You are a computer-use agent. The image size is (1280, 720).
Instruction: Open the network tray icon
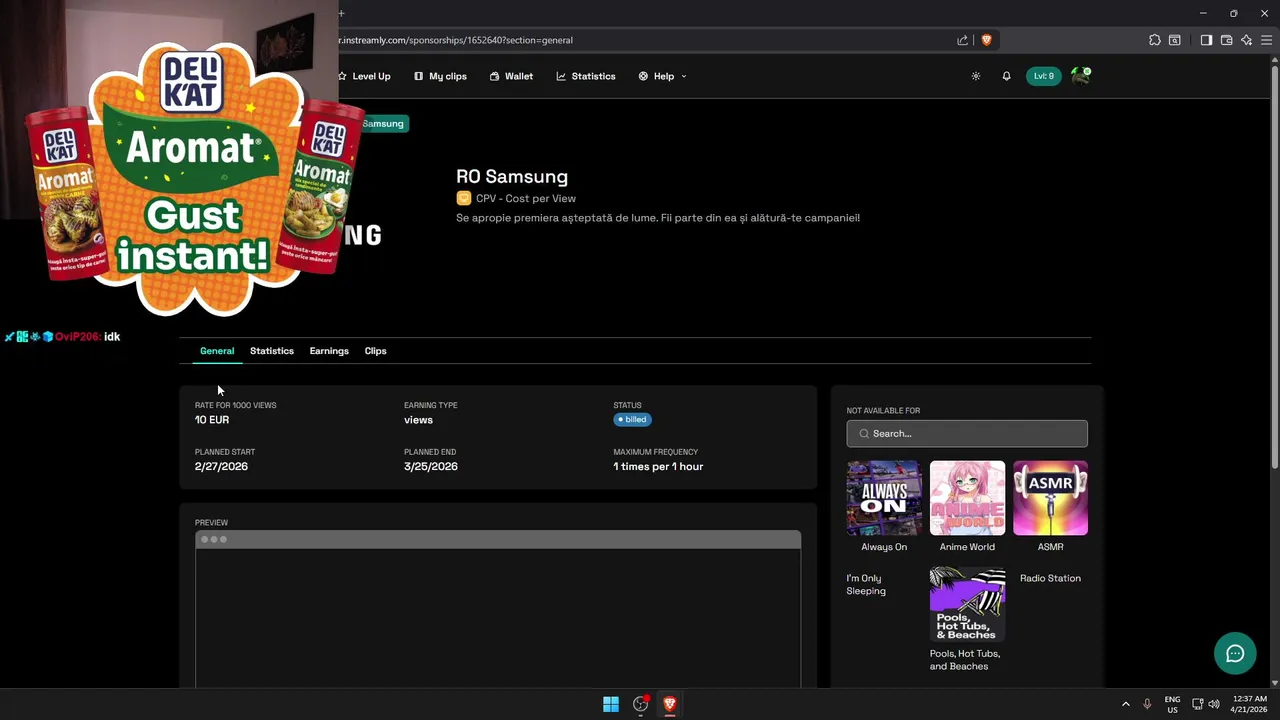click(x=1197, y=704)
